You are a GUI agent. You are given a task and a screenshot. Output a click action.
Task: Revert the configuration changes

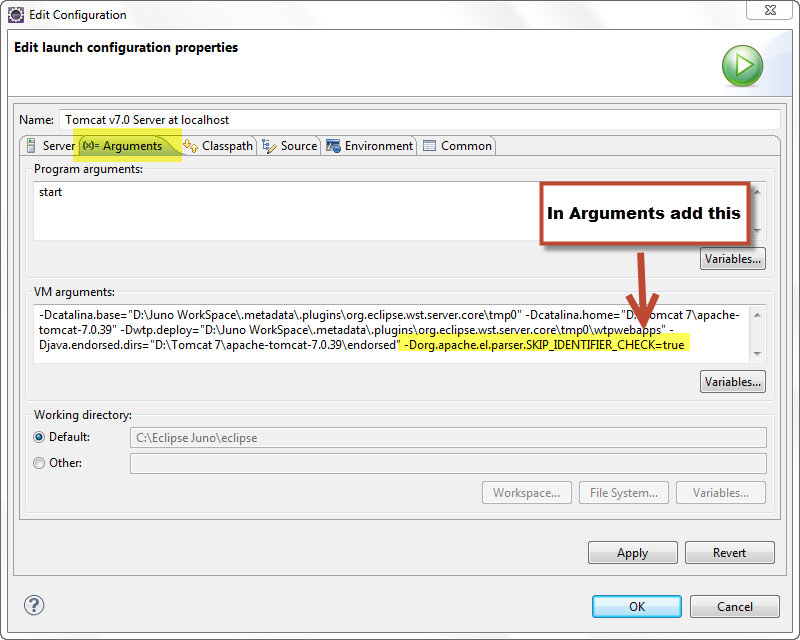(x=730, y=553)
